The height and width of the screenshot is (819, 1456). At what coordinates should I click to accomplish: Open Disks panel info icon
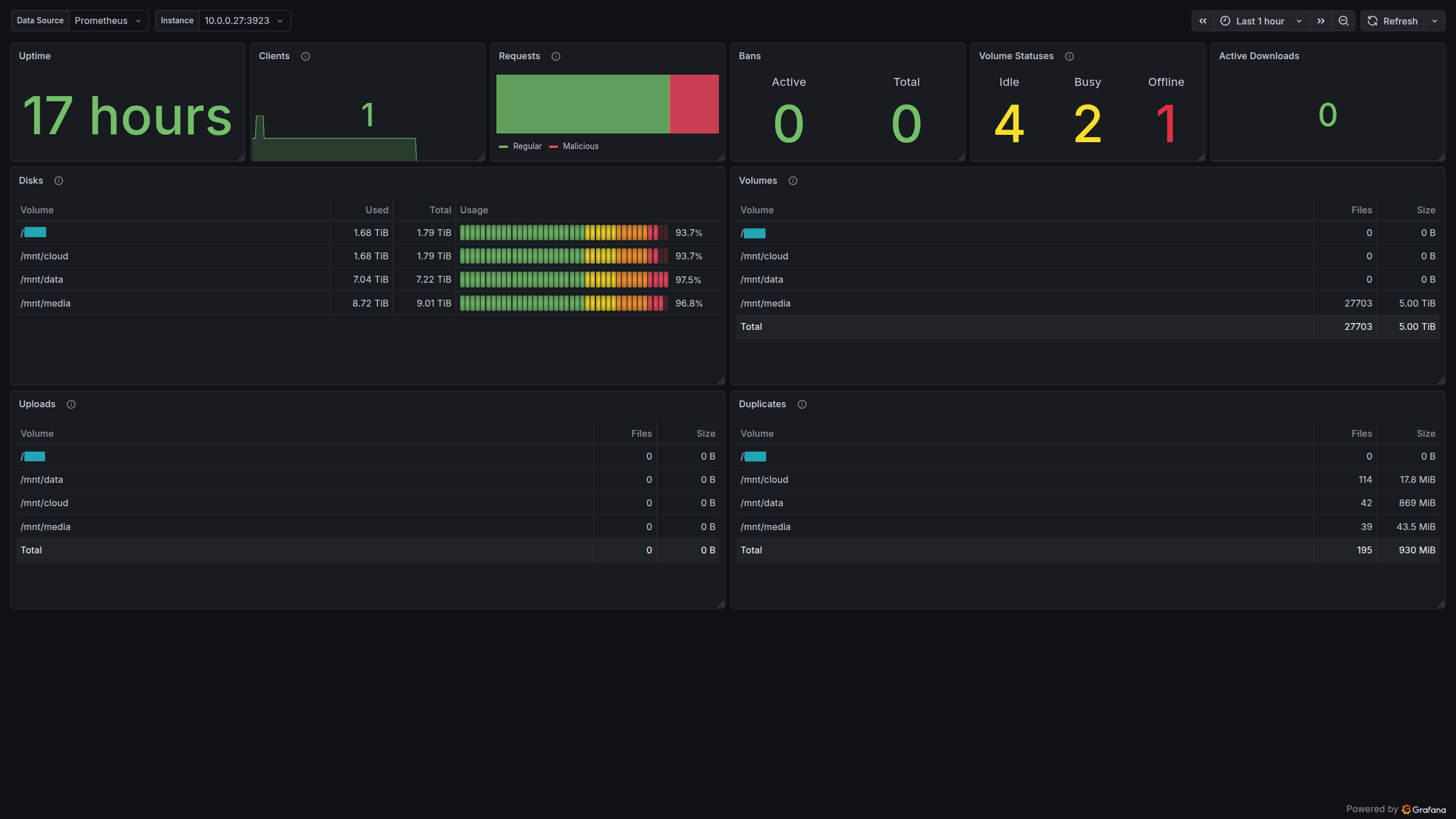(x=59, y=181)
